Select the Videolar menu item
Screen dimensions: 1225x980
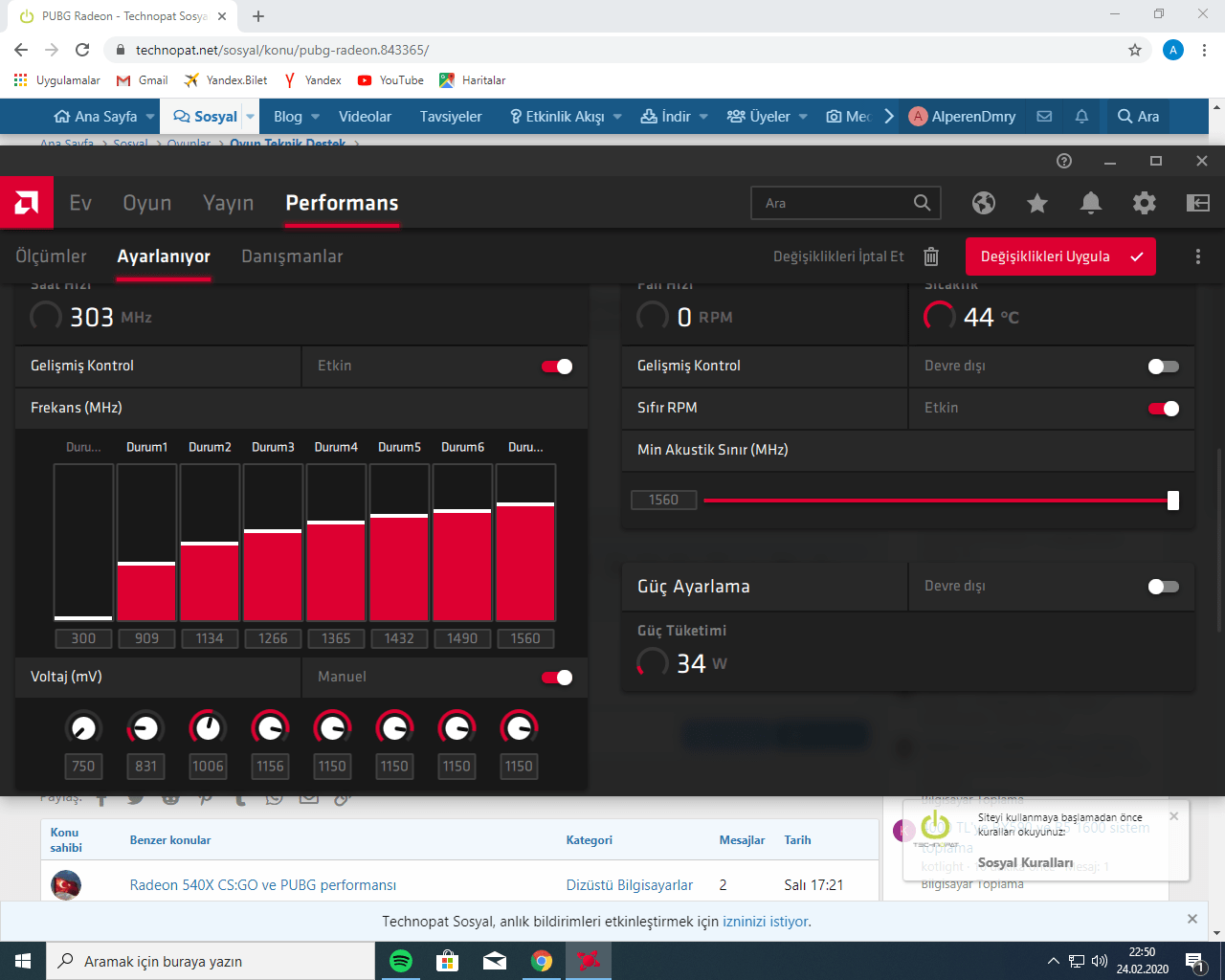click(x=365, y=117)
